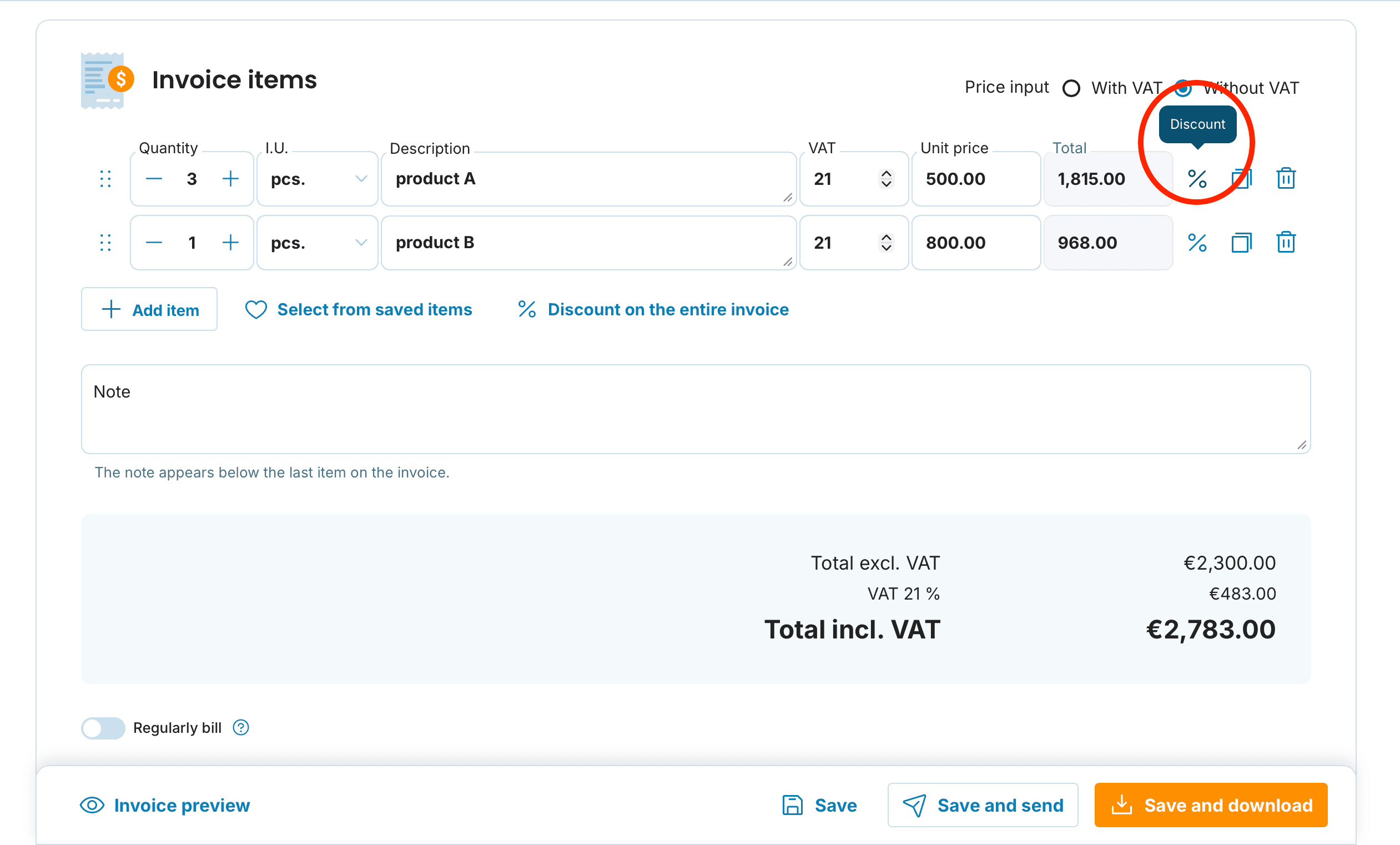
Task: Select Without VAT price input
Action: click(x=1183, y=88)
